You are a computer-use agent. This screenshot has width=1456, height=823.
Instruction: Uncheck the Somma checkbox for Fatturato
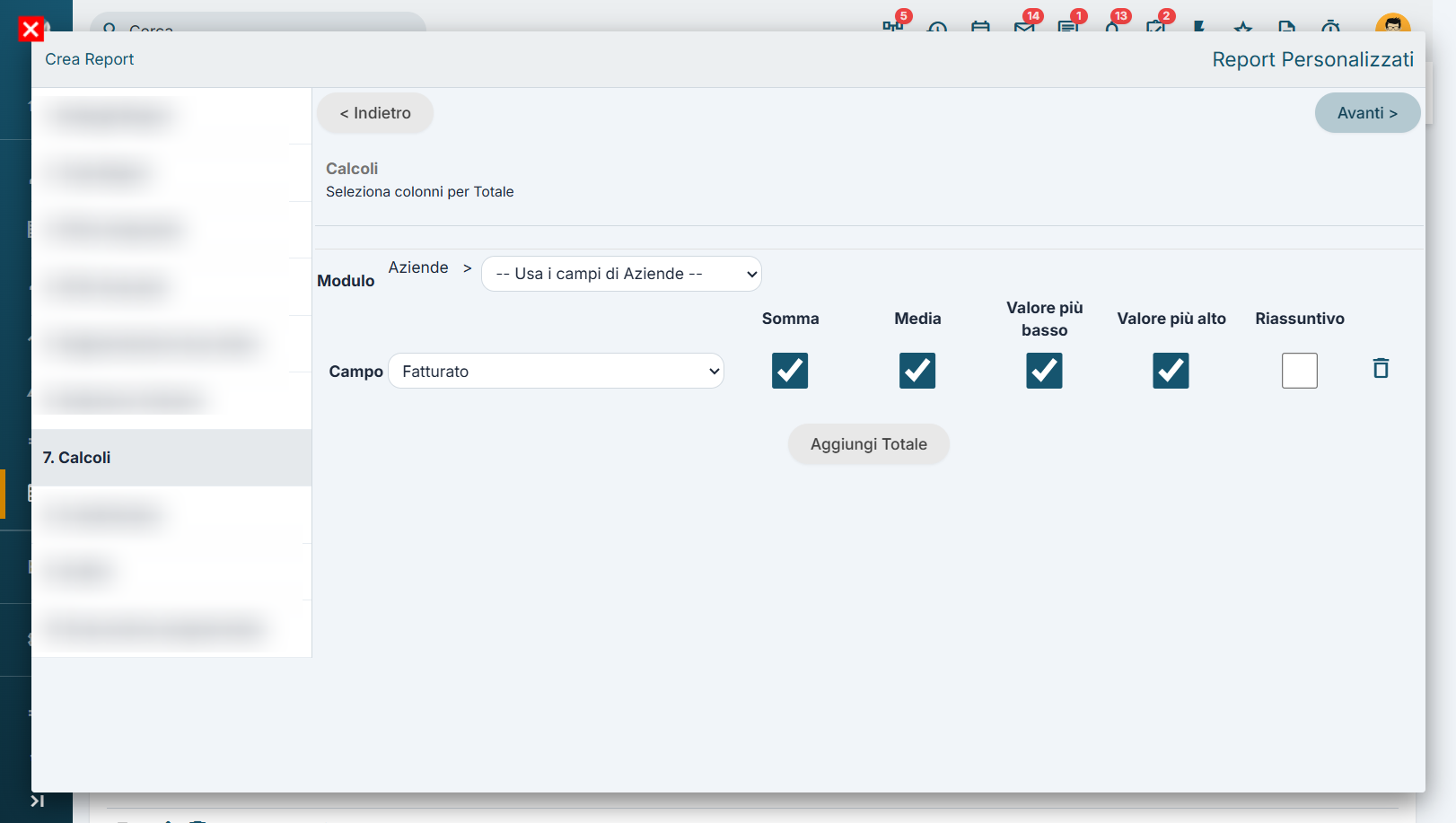790,371
